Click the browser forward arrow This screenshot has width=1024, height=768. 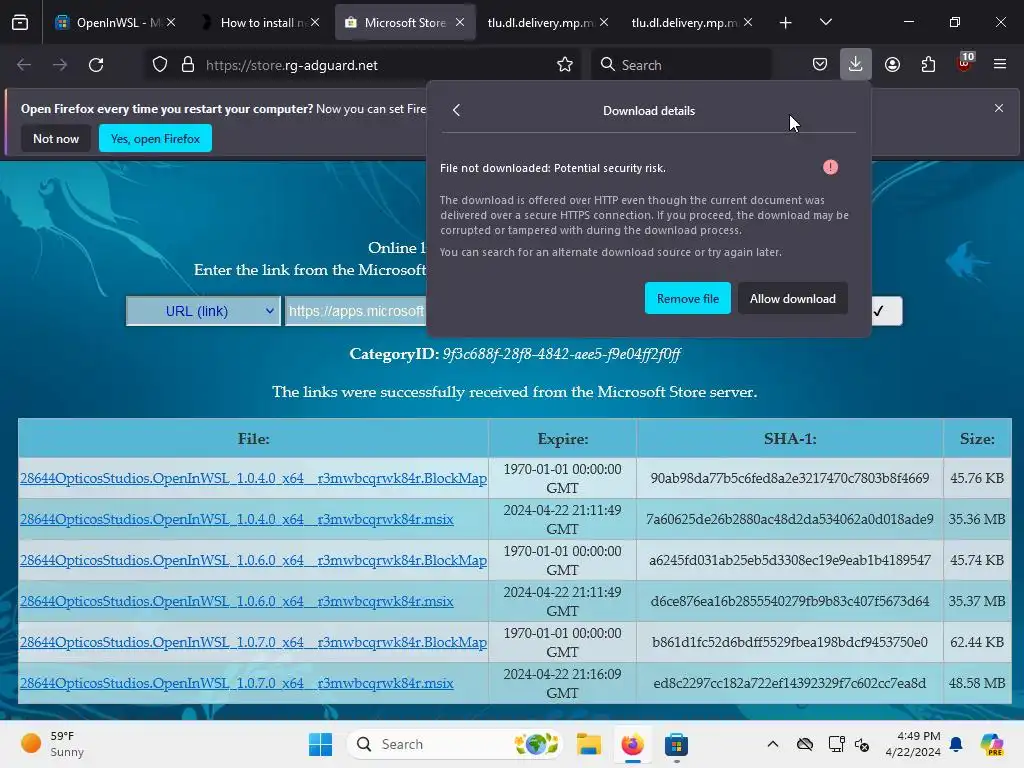click(60, 65)
